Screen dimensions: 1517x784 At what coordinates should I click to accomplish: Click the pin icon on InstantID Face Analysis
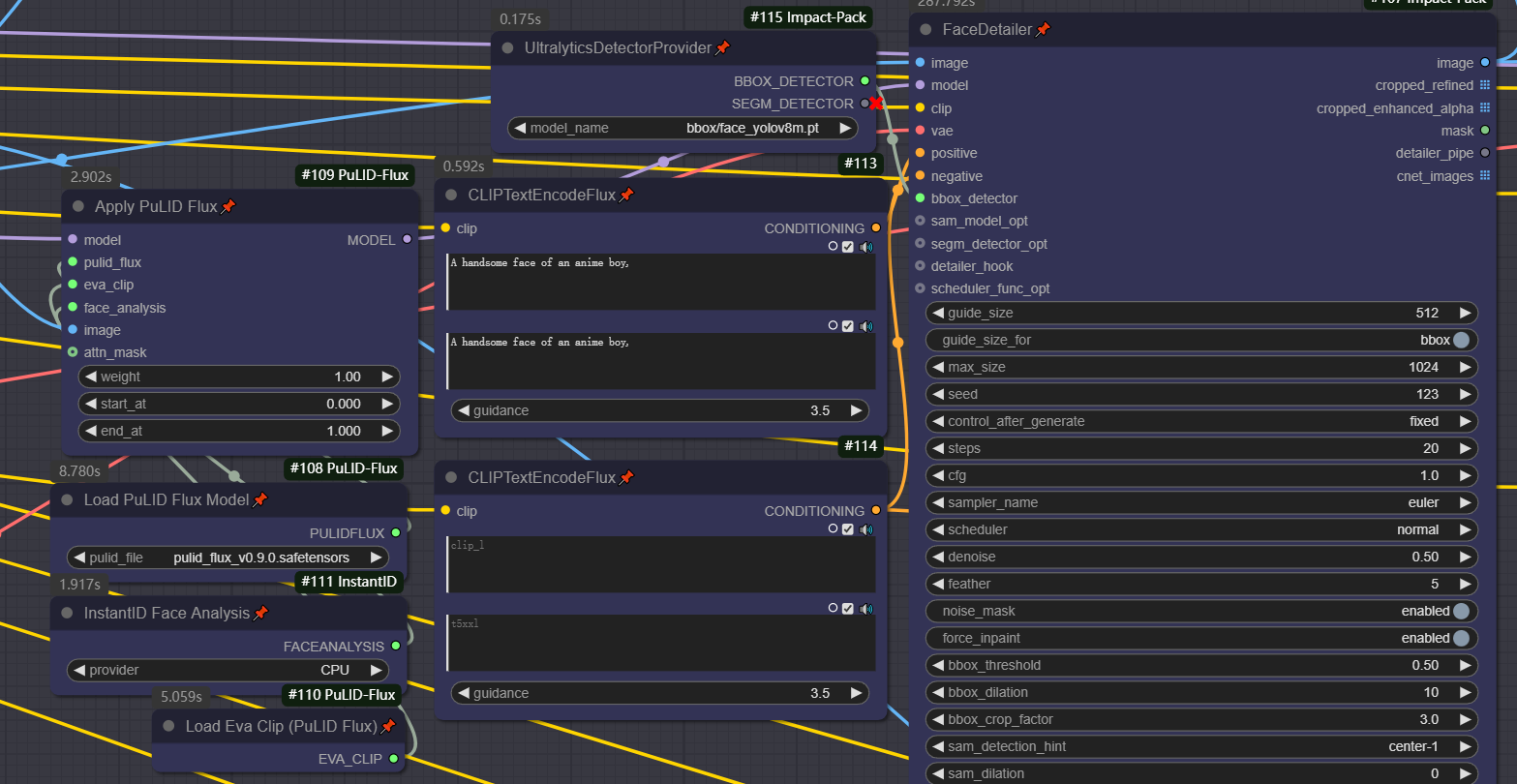260,614
